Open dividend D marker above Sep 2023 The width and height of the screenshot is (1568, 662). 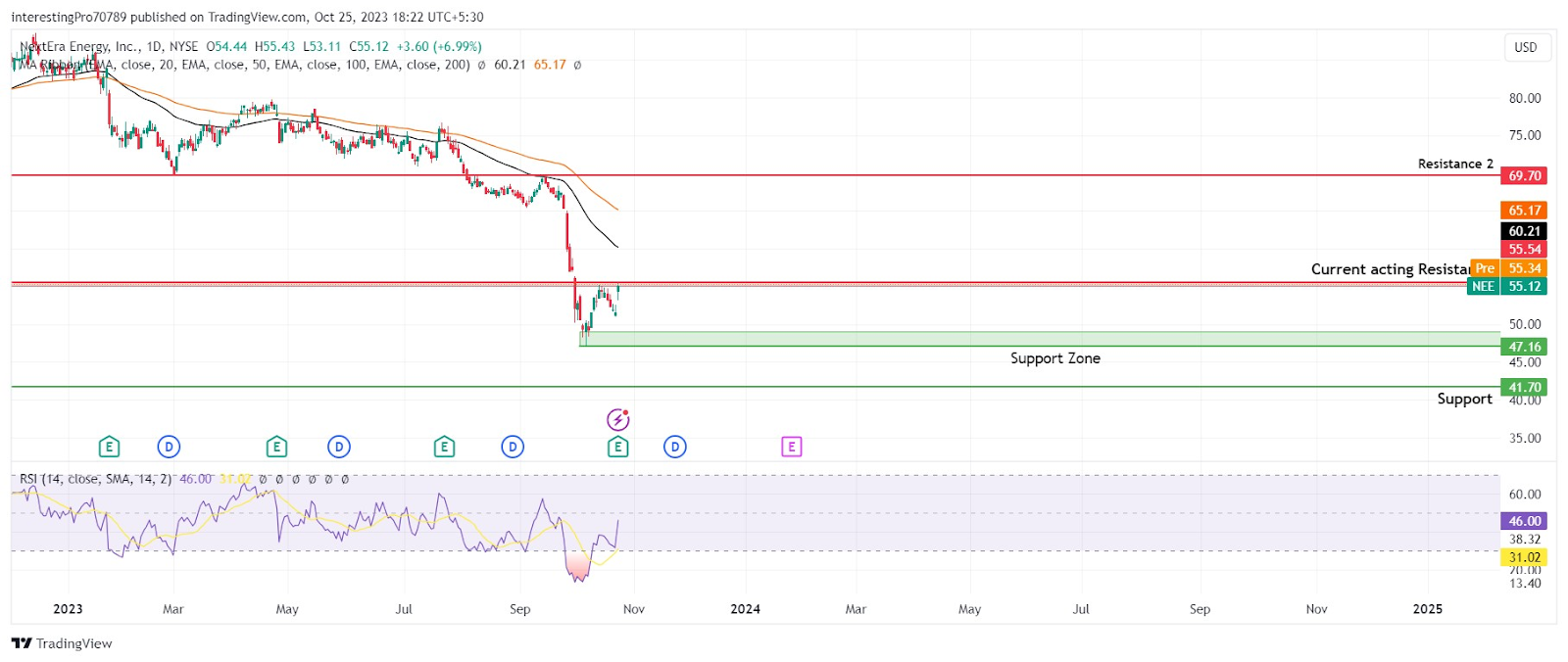[x=513, y=447]
